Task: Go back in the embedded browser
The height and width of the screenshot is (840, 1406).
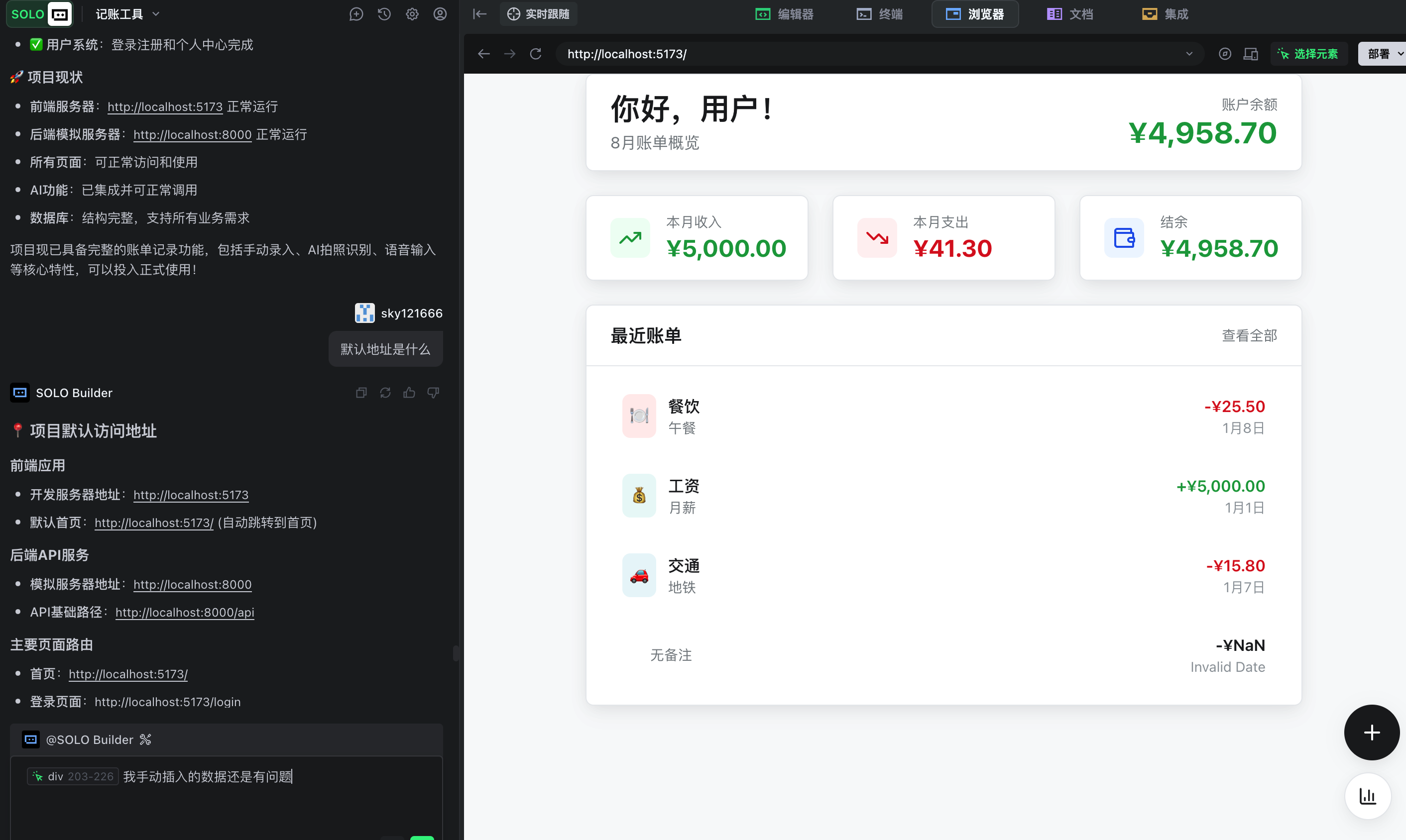Action: 483,54
